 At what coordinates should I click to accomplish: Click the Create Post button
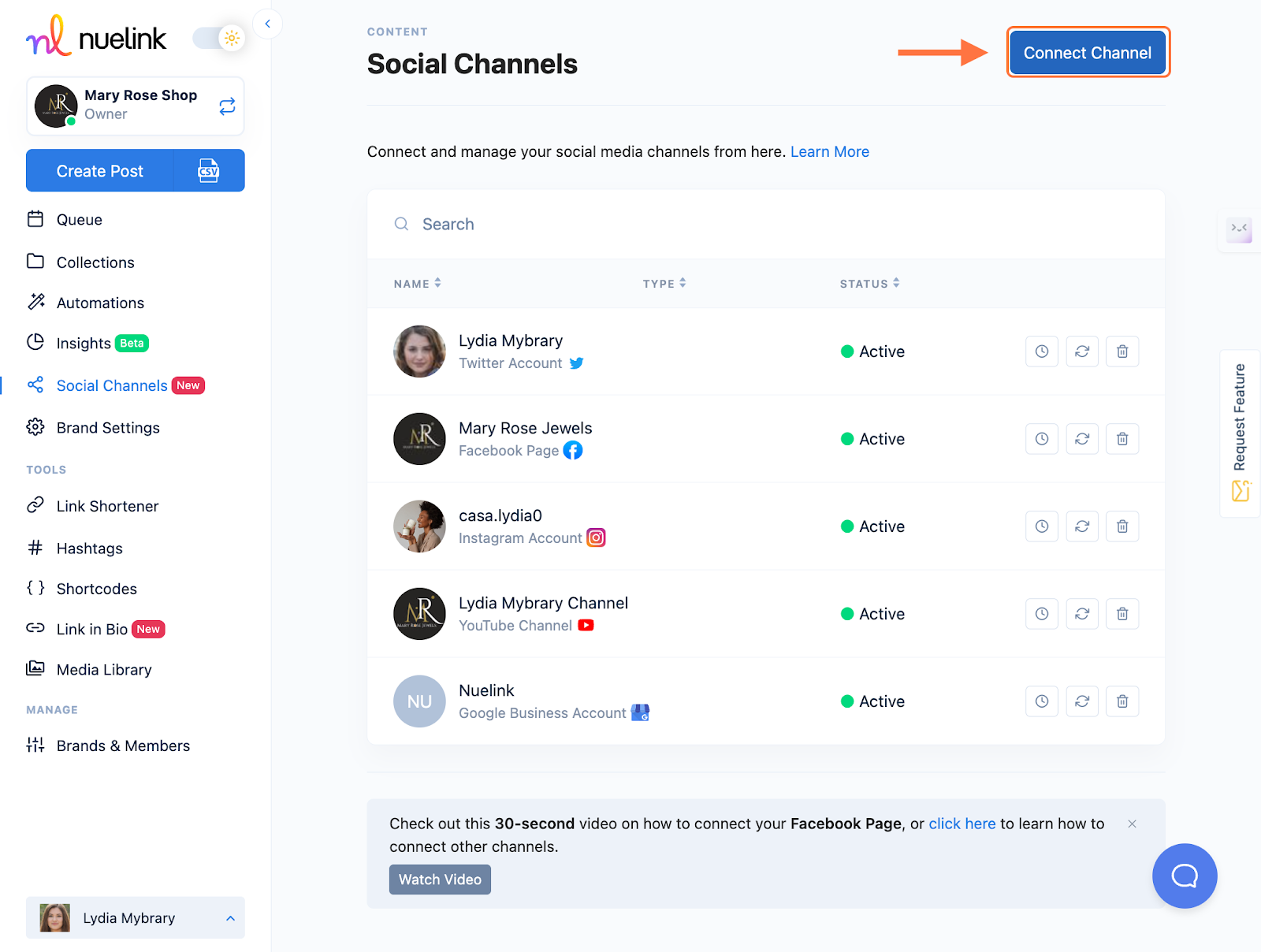click(100, 171)
